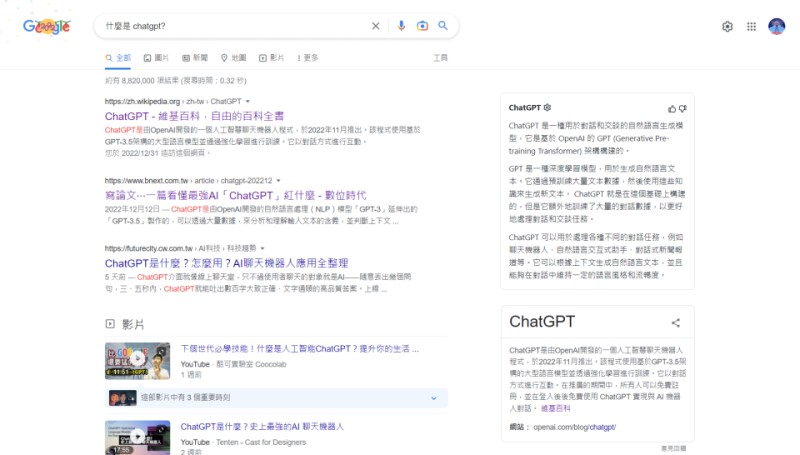
Task: Focus the search input field
Action: click(235, 26)
